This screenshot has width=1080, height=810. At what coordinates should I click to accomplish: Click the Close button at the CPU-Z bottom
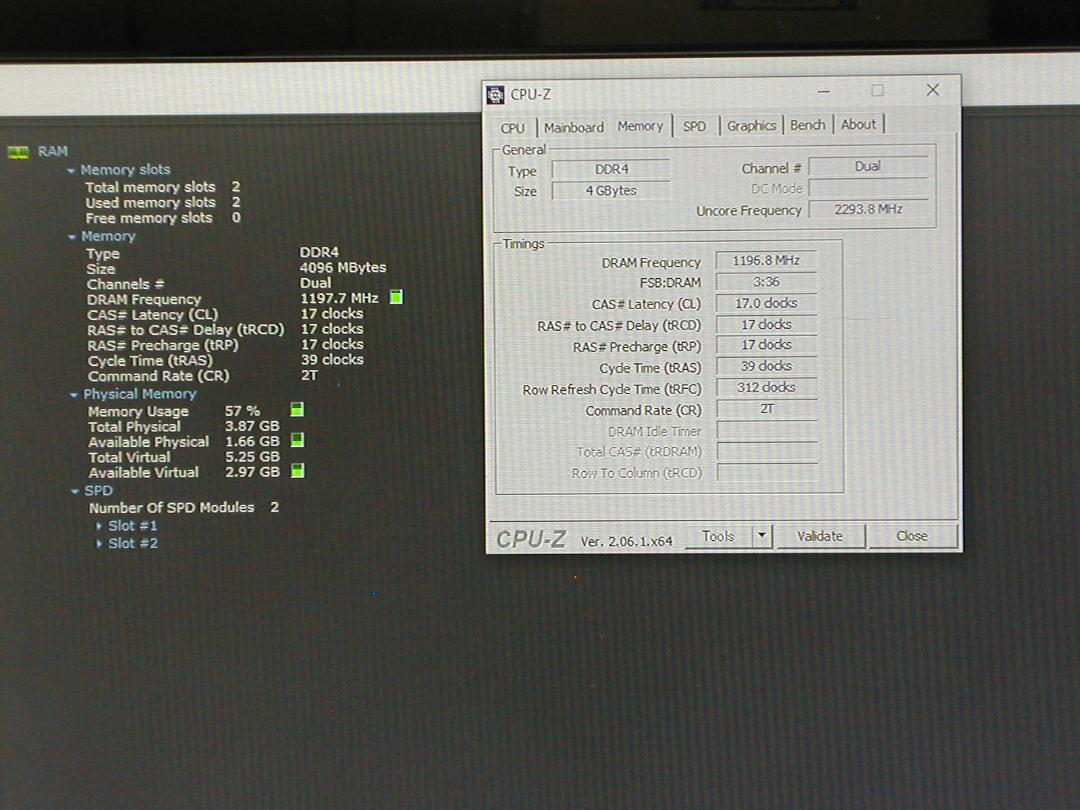pyautogui.click(x=912, y=536)
